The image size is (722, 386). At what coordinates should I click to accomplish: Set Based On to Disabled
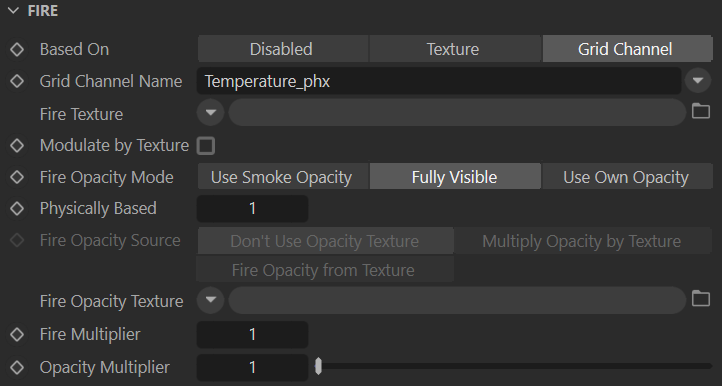[x=283, y=49]
